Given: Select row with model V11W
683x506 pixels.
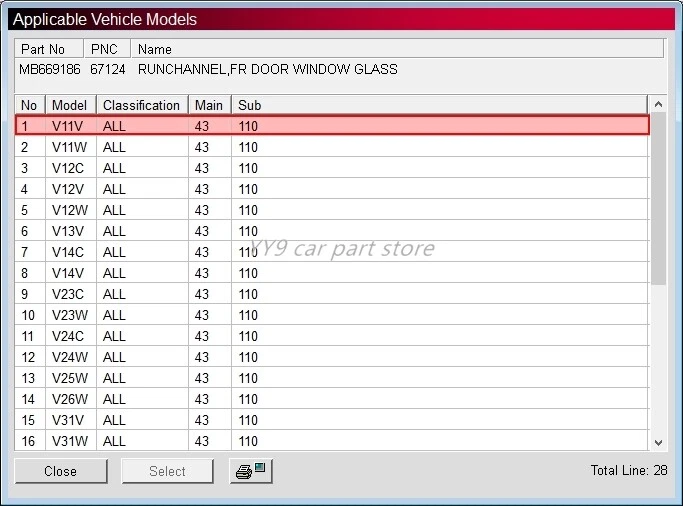Looking at the screenshot, I should point(332,147).
